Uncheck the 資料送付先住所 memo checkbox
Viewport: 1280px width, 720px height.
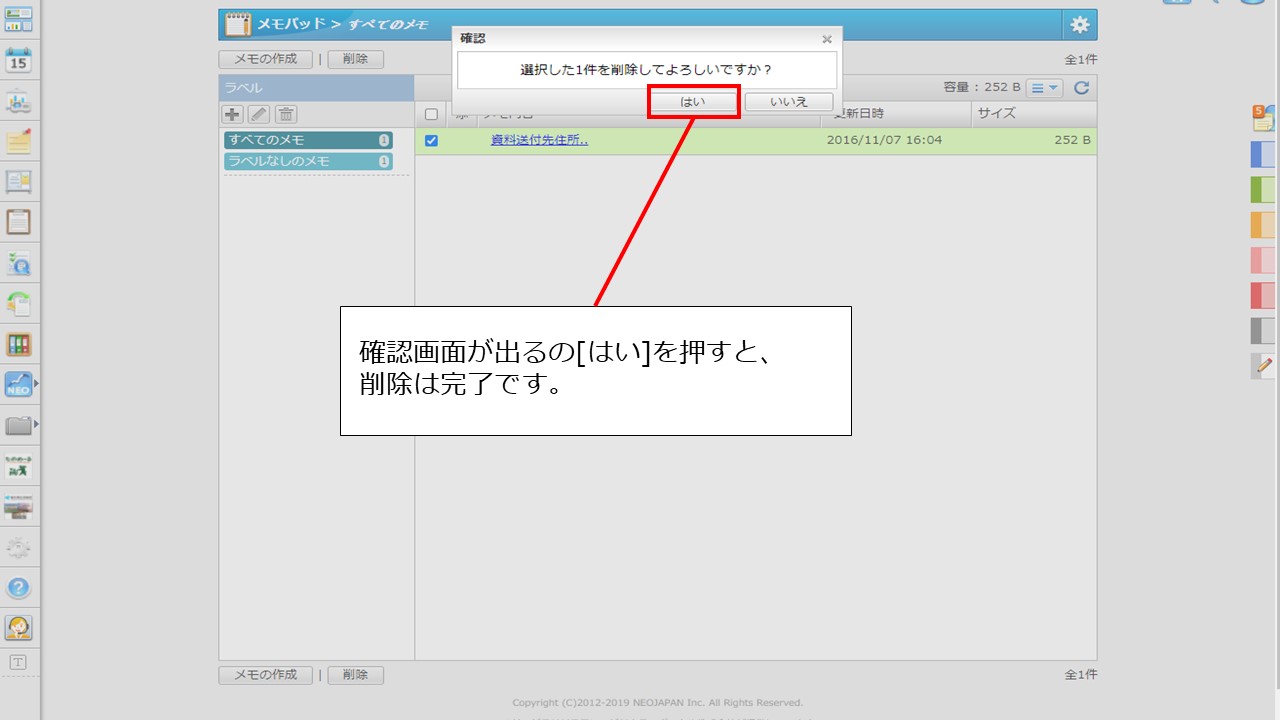(432, 141)
